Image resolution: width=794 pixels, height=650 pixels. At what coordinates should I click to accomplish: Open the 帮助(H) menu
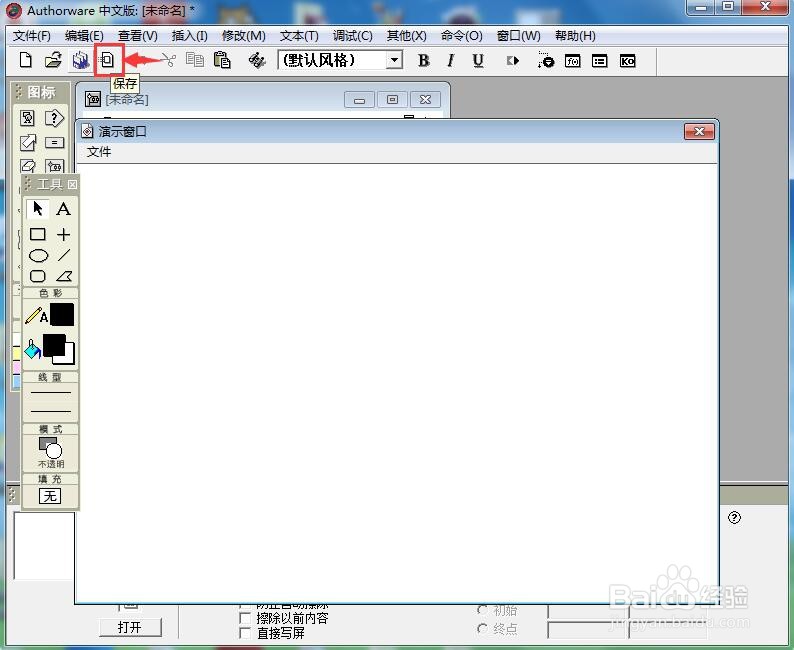[575, 36]
